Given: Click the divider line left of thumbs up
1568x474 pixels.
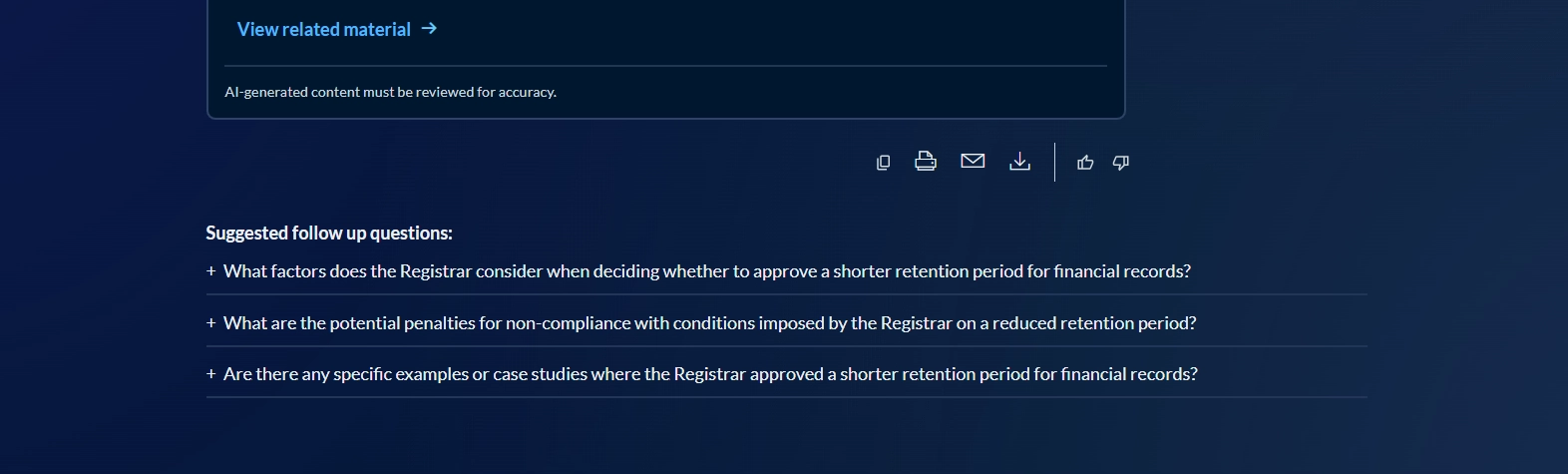Looking at the screenshot, I should click(x=1054, y=162).
